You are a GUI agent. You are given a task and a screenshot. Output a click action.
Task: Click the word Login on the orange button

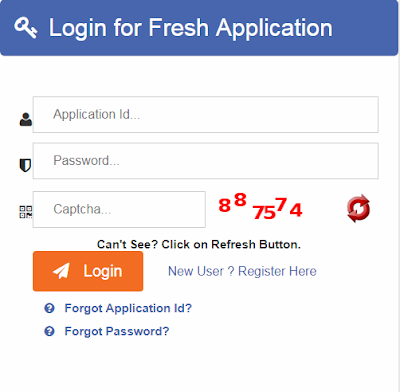tap(103, 271)
